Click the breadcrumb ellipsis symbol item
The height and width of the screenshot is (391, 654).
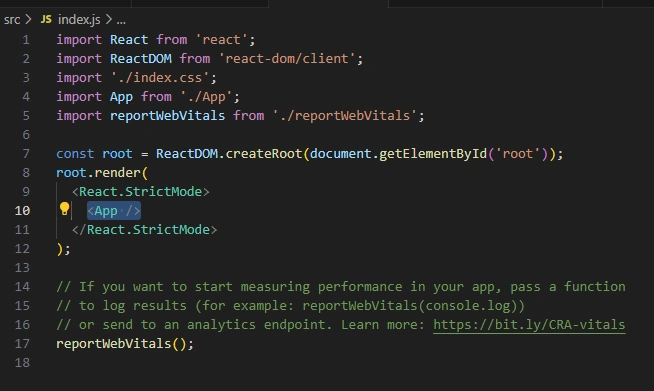tap(121, 21)
